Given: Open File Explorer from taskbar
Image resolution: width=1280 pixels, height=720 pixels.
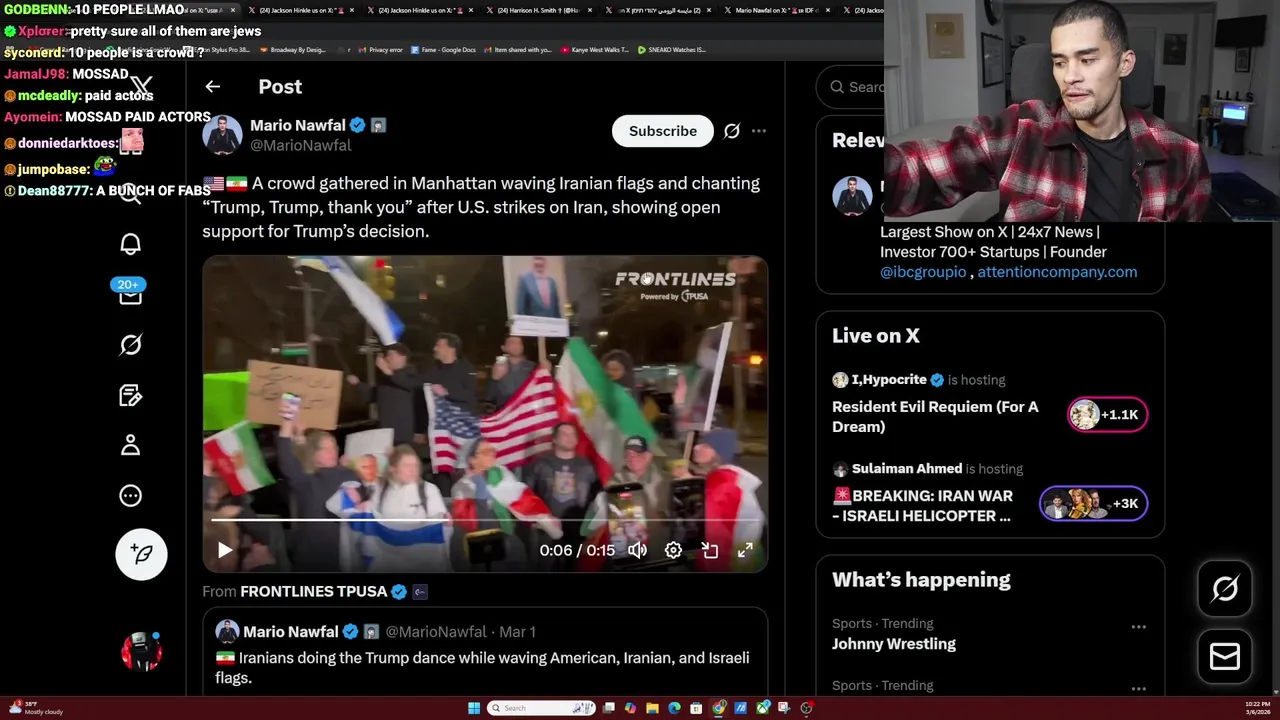Looking at the screenshot, I should (652, 708).
